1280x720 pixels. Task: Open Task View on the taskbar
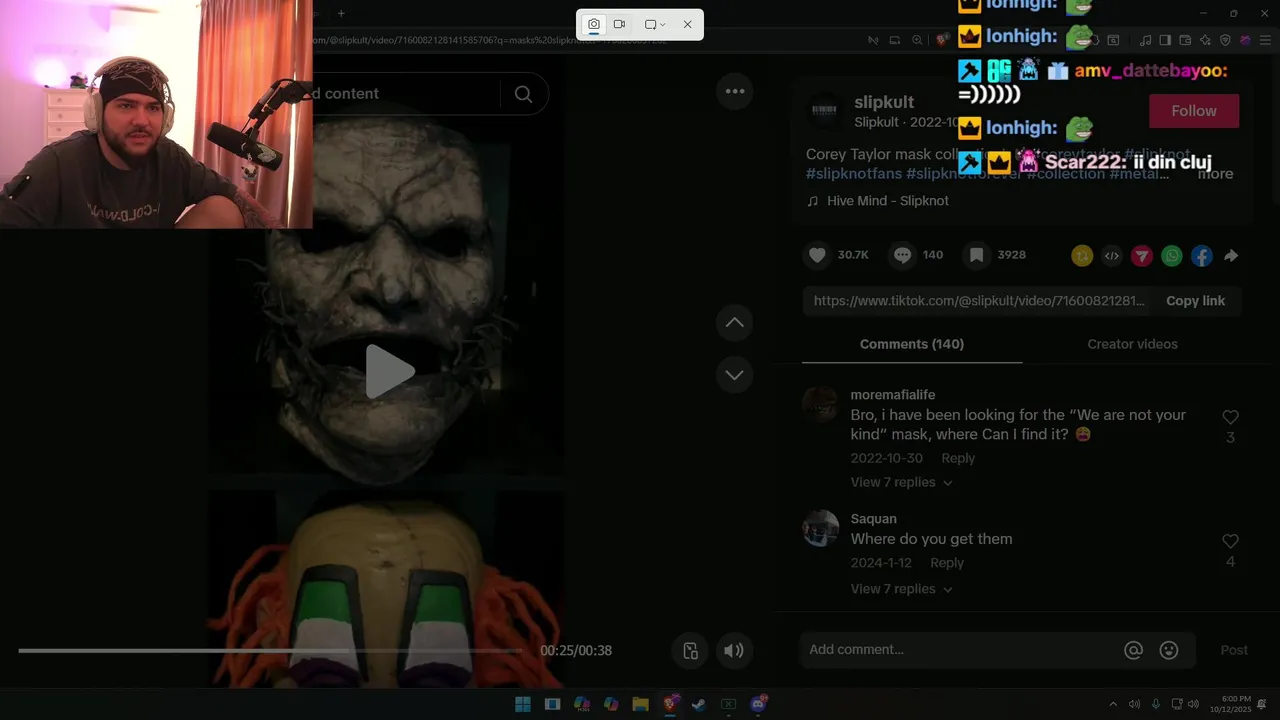pos(552,704)
